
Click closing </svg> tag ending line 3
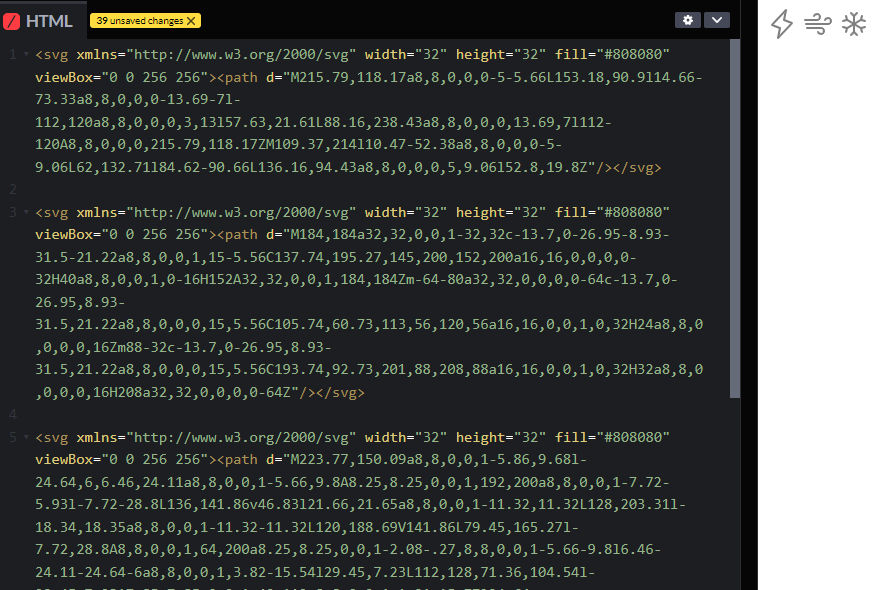340,392
